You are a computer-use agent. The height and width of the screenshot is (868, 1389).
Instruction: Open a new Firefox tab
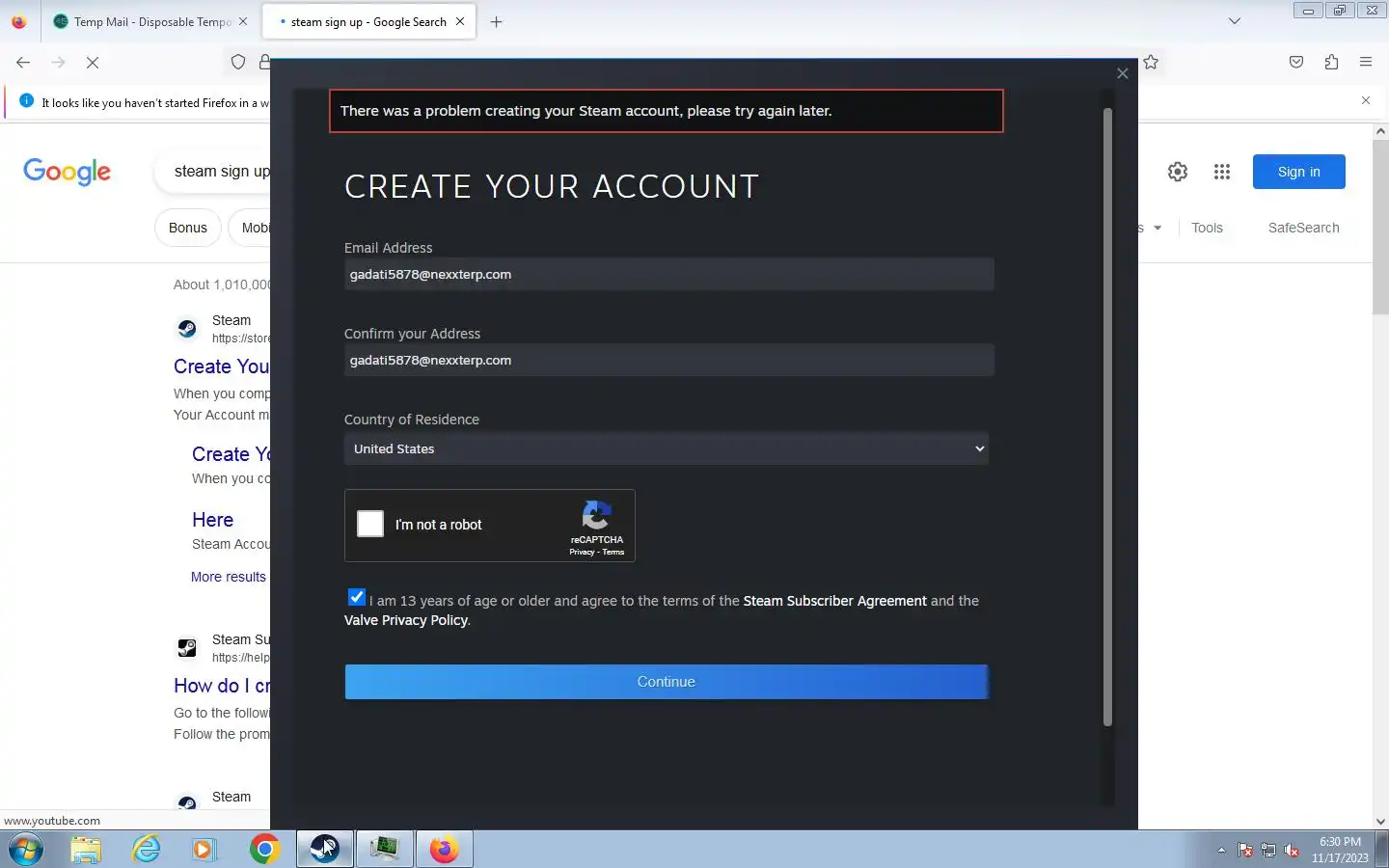point(496,21)
